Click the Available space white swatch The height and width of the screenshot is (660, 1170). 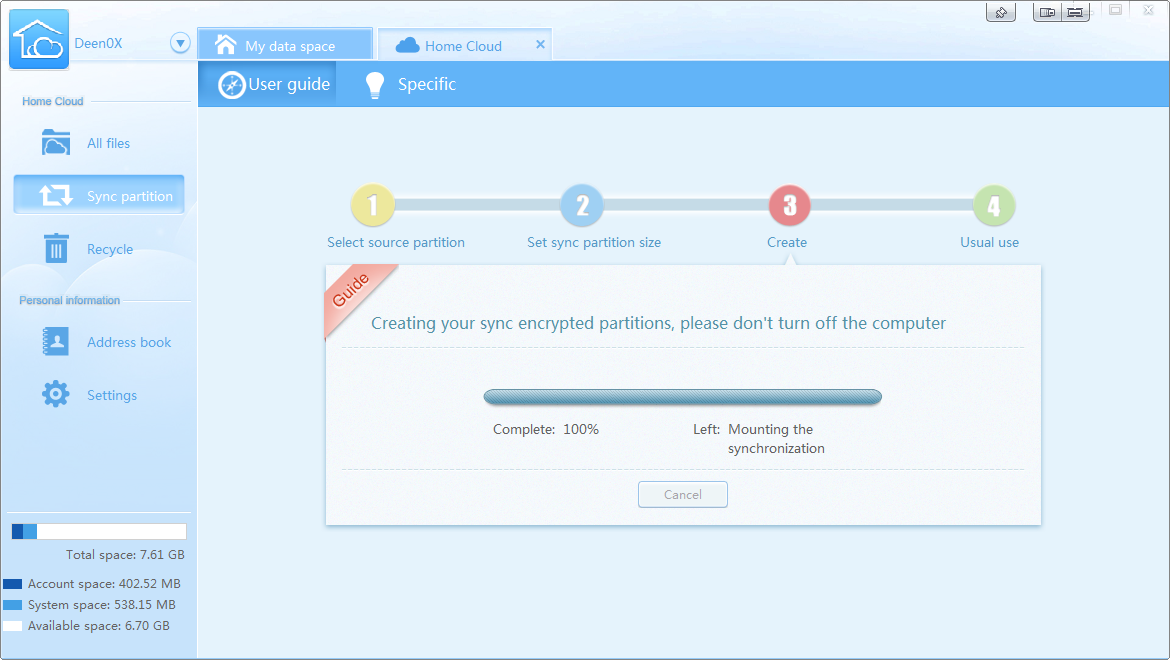click(x=13, y=626)
